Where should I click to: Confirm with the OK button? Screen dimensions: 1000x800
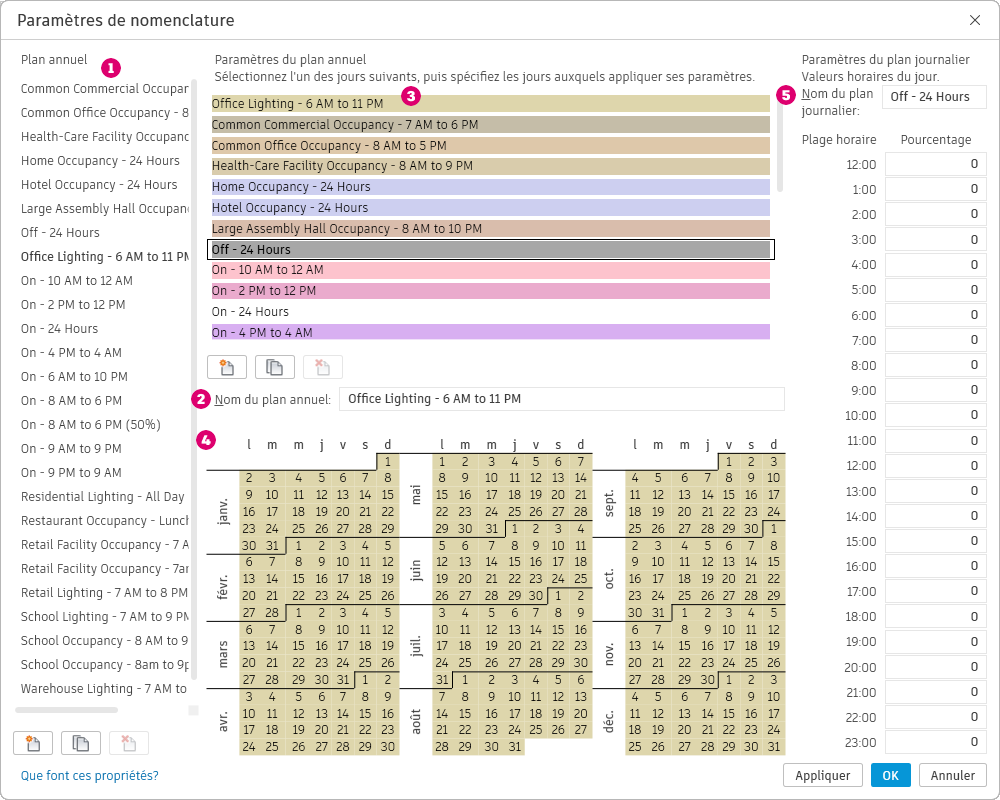(x=890, y=775)
